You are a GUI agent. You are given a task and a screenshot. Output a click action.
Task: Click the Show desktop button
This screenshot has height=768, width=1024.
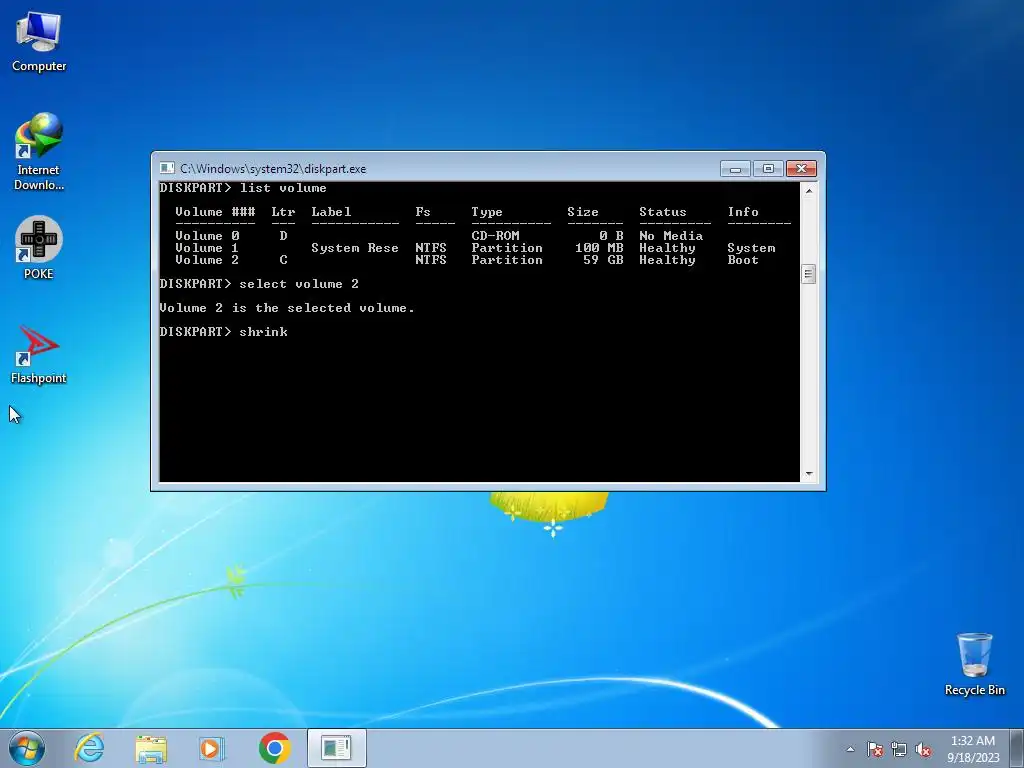[x=1017, y=748]
